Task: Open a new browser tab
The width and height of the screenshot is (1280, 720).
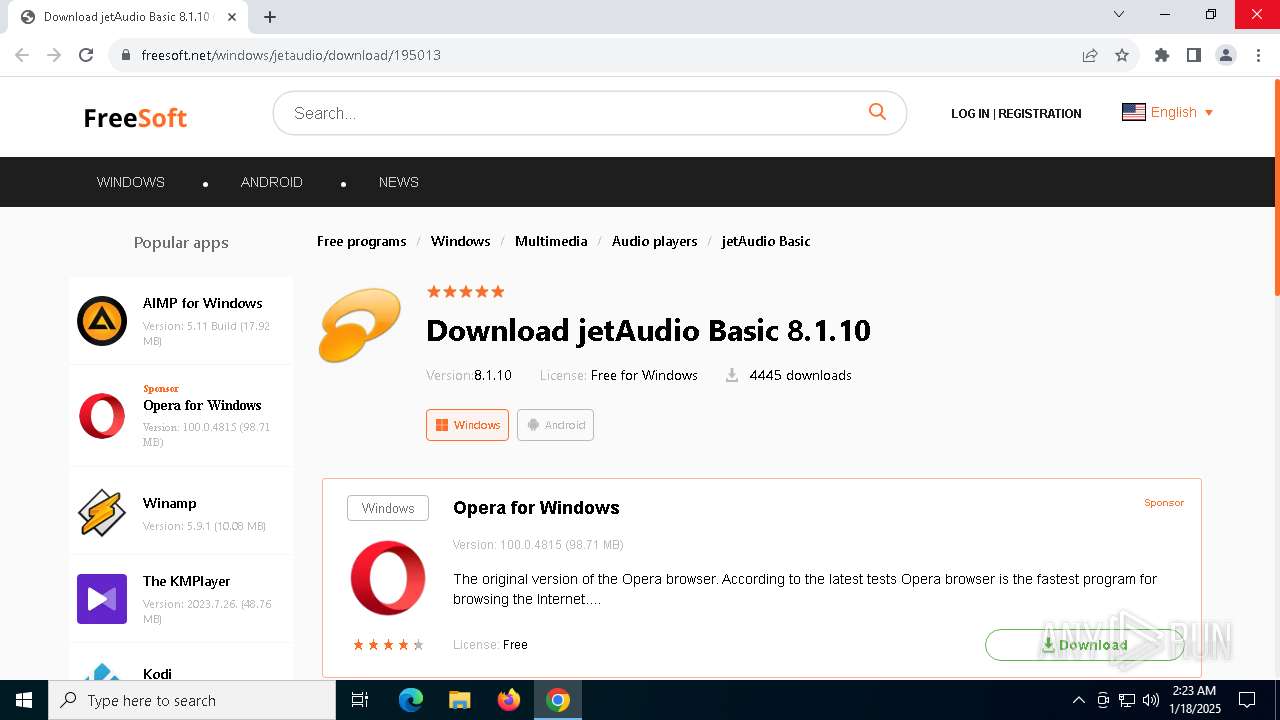Action: [270, 17]
